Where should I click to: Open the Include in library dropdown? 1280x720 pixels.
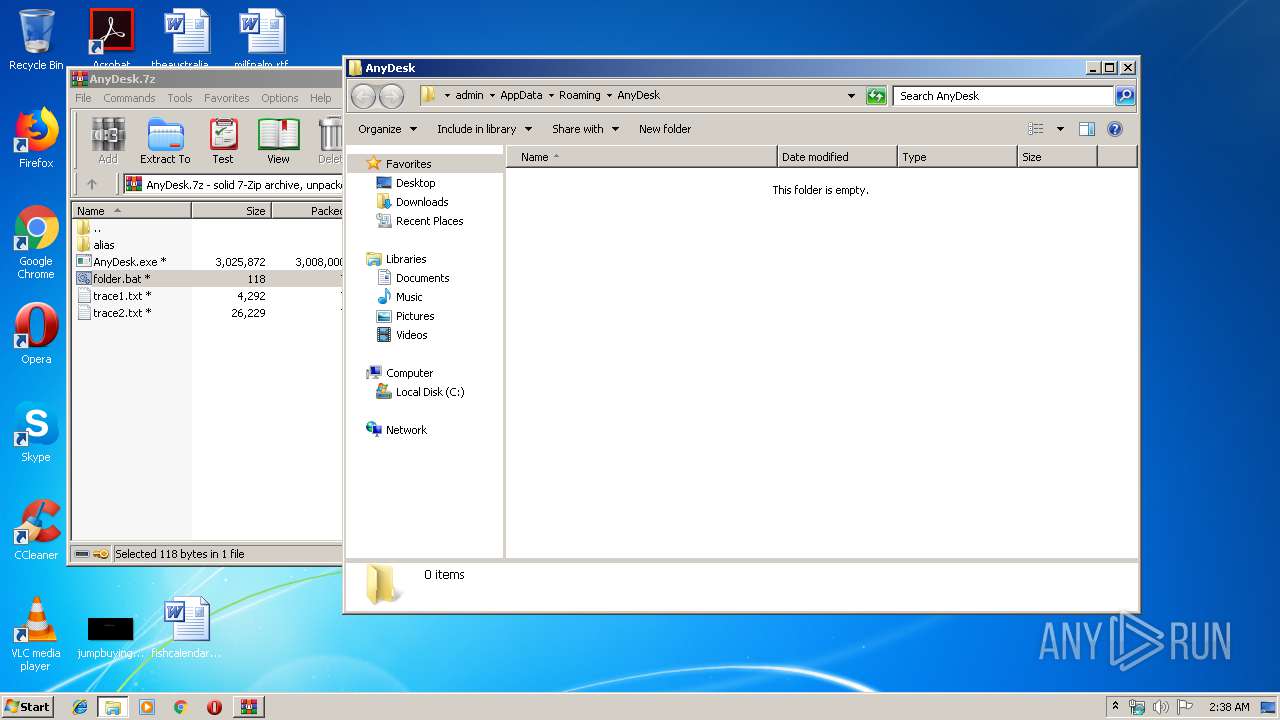[484, 129]
